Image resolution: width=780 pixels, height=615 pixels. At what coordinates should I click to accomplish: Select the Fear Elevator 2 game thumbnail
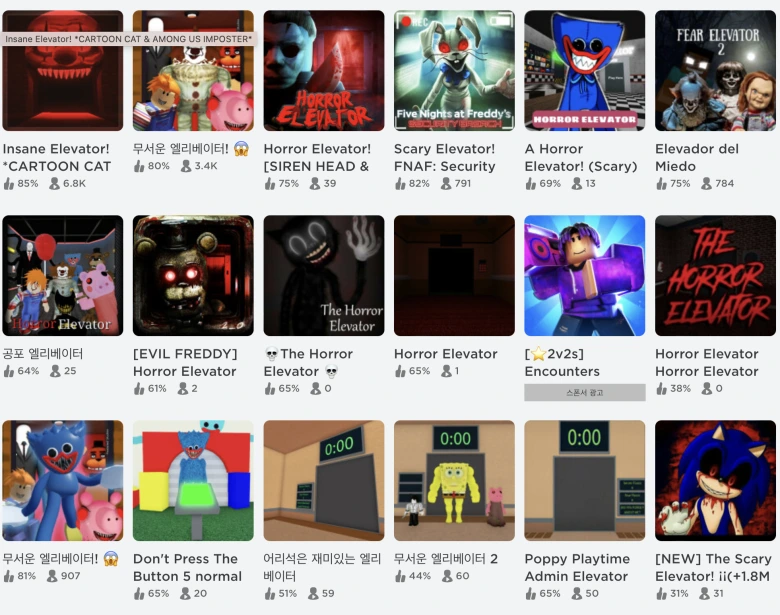click(x=715, y=71)
